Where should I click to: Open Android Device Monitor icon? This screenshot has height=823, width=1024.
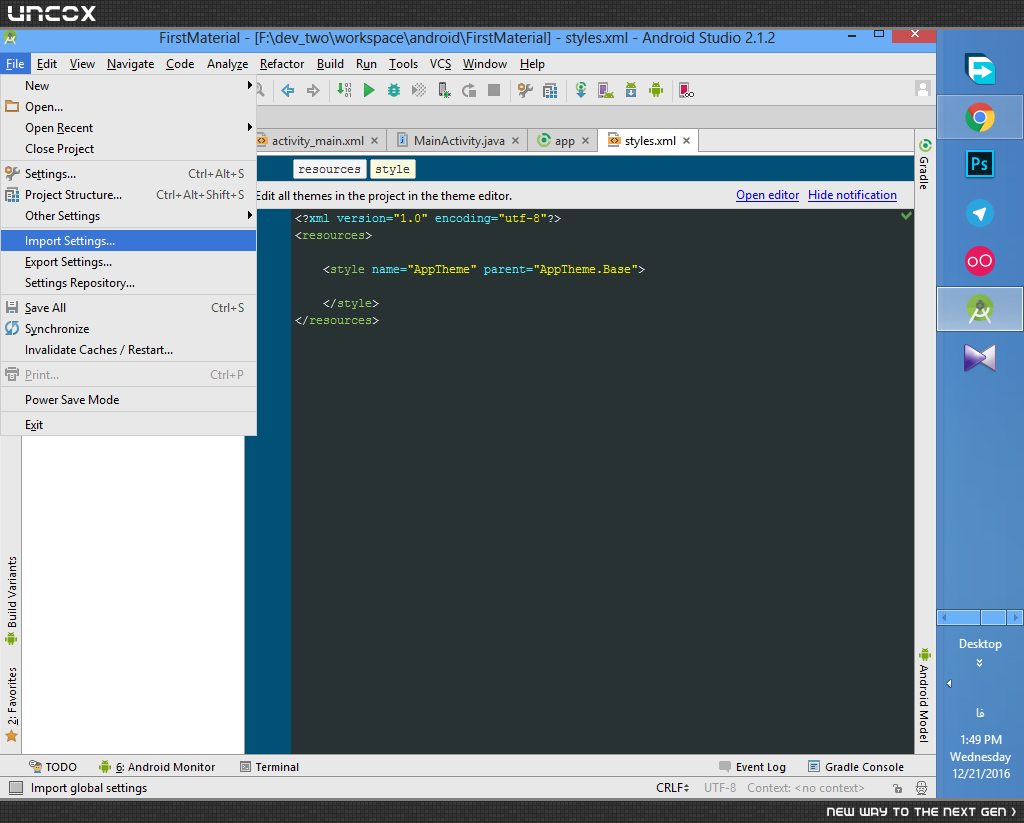click(x=656, y=90)
